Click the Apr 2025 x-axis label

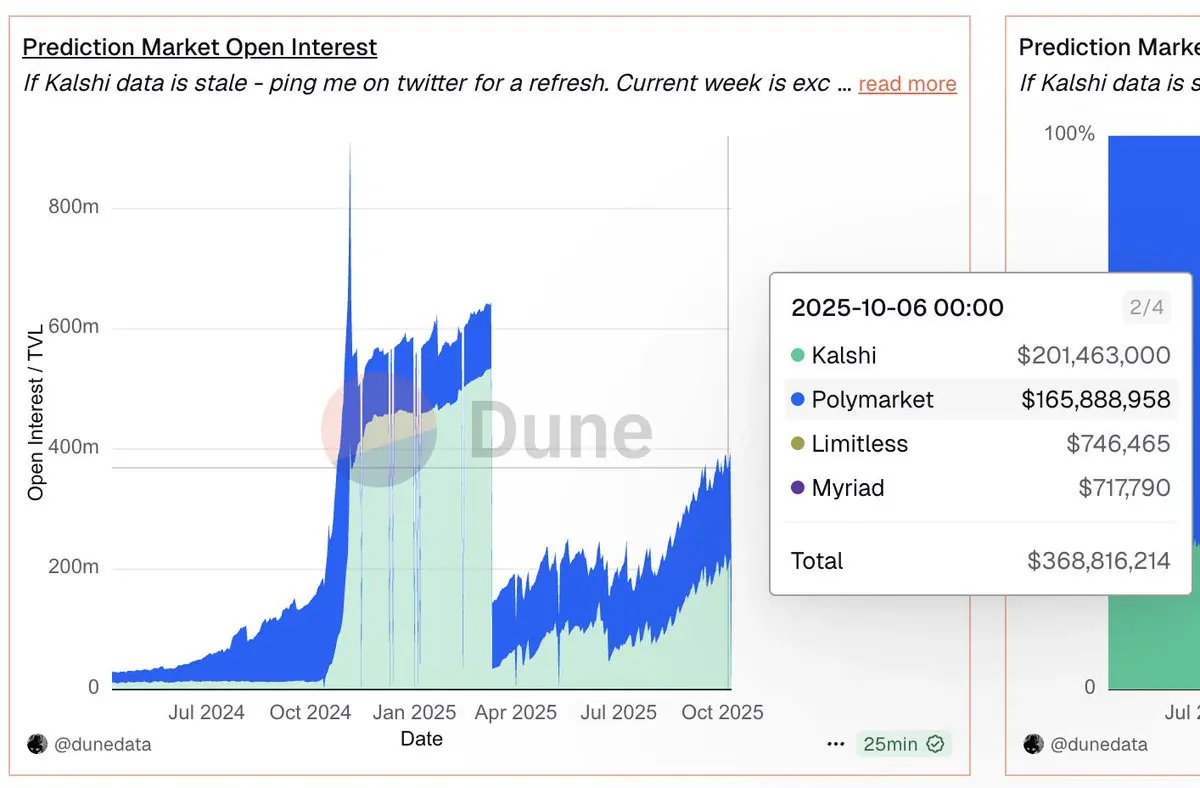pyautogui.click(x=516, y=712)
